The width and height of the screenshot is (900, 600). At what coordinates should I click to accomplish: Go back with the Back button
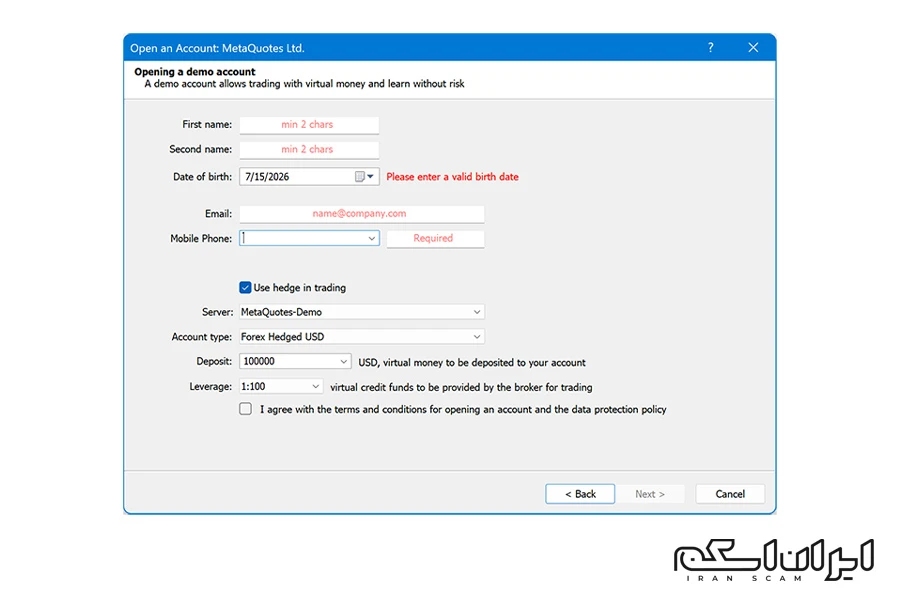tap(580, 494)
